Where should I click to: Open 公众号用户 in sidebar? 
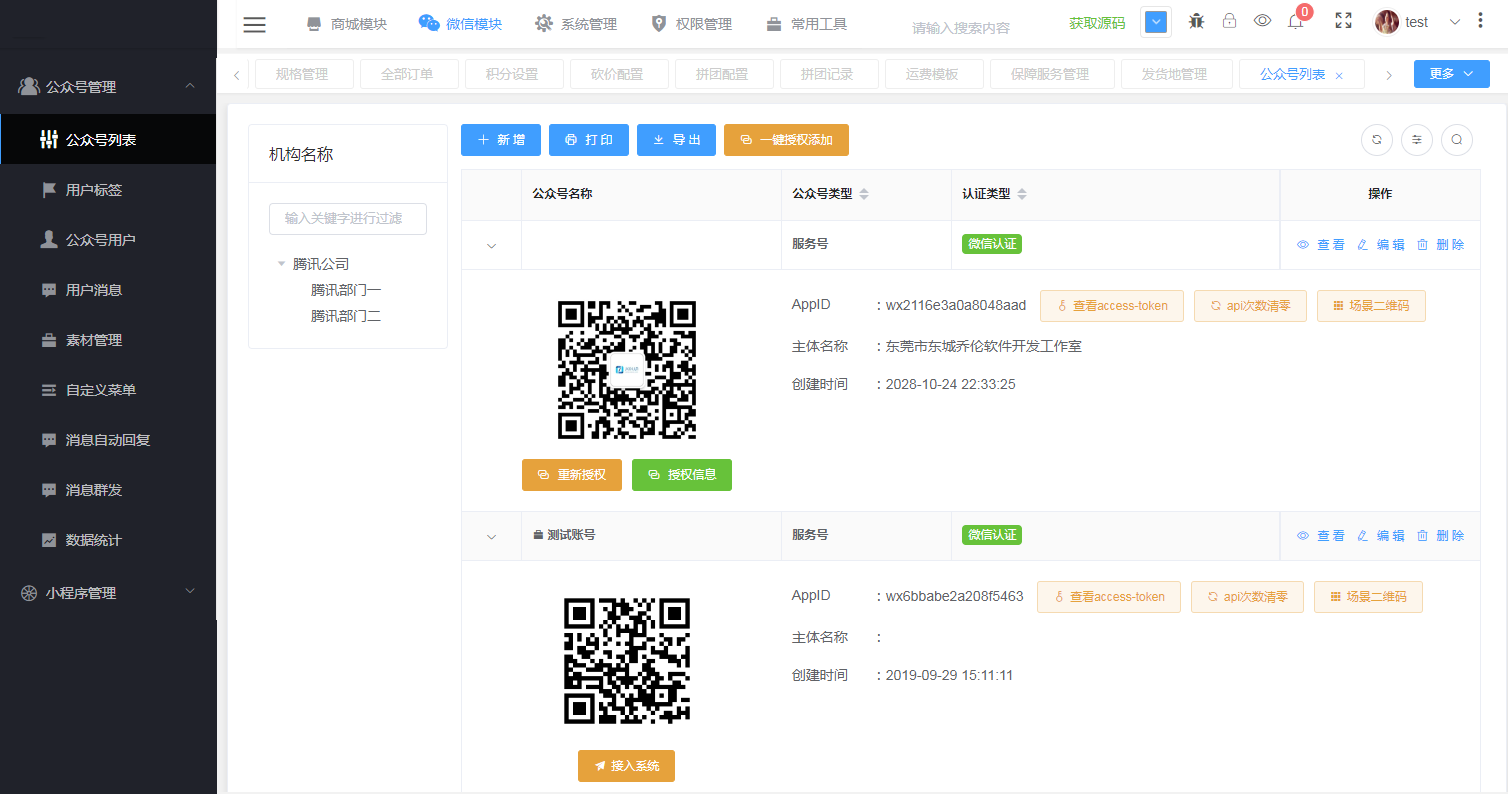pos(108,240)
